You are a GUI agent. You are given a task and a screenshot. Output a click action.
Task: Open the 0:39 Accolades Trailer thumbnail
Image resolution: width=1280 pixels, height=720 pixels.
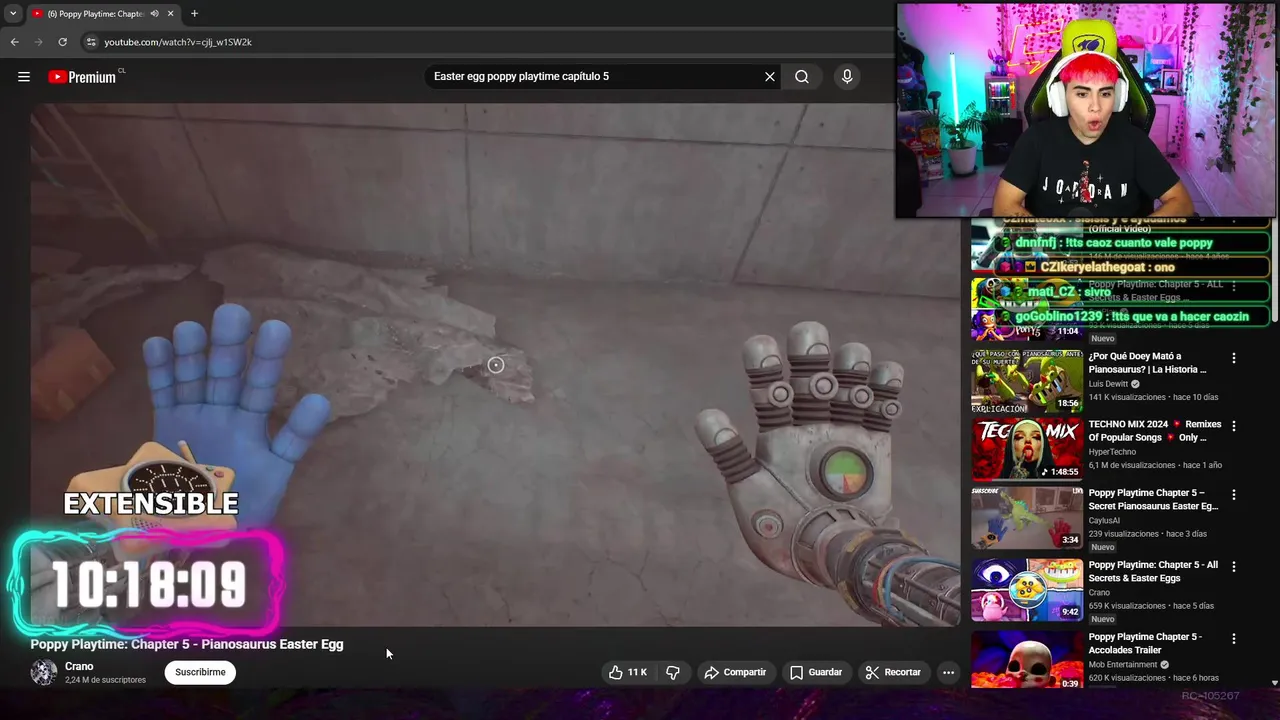[1026, 660]
